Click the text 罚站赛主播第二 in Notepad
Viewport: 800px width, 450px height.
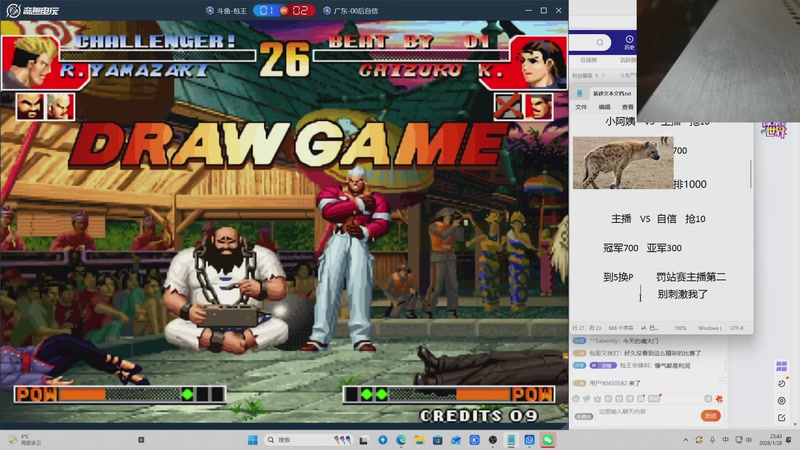click(691, 277)
